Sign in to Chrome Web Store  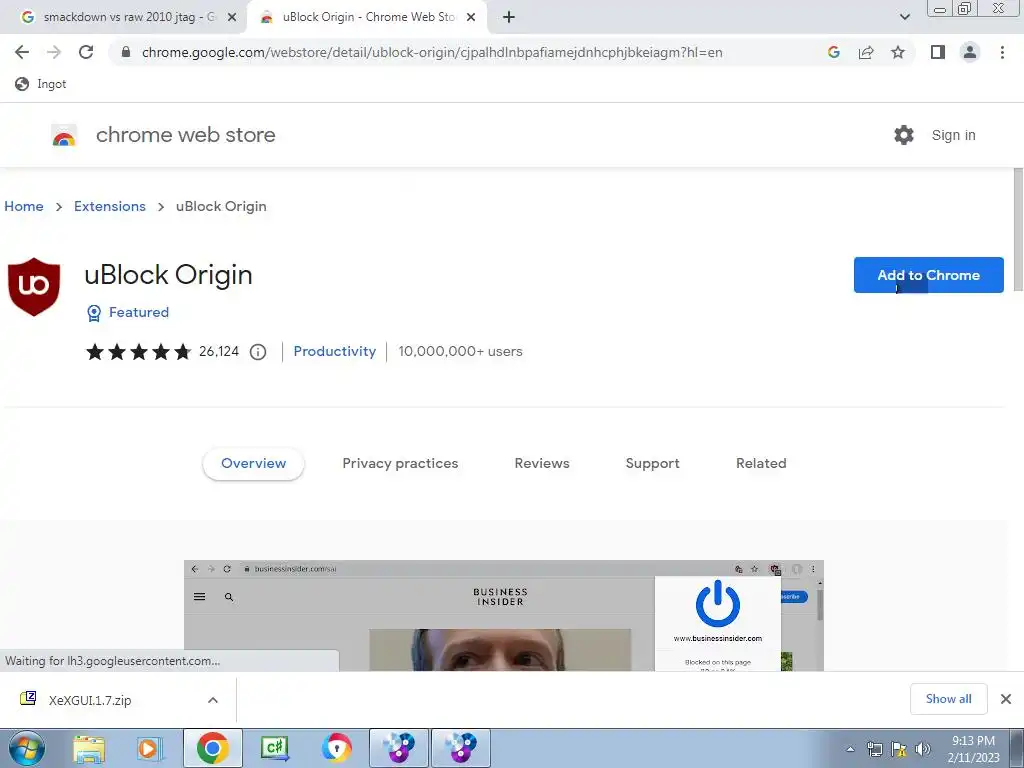coord(953,135)
